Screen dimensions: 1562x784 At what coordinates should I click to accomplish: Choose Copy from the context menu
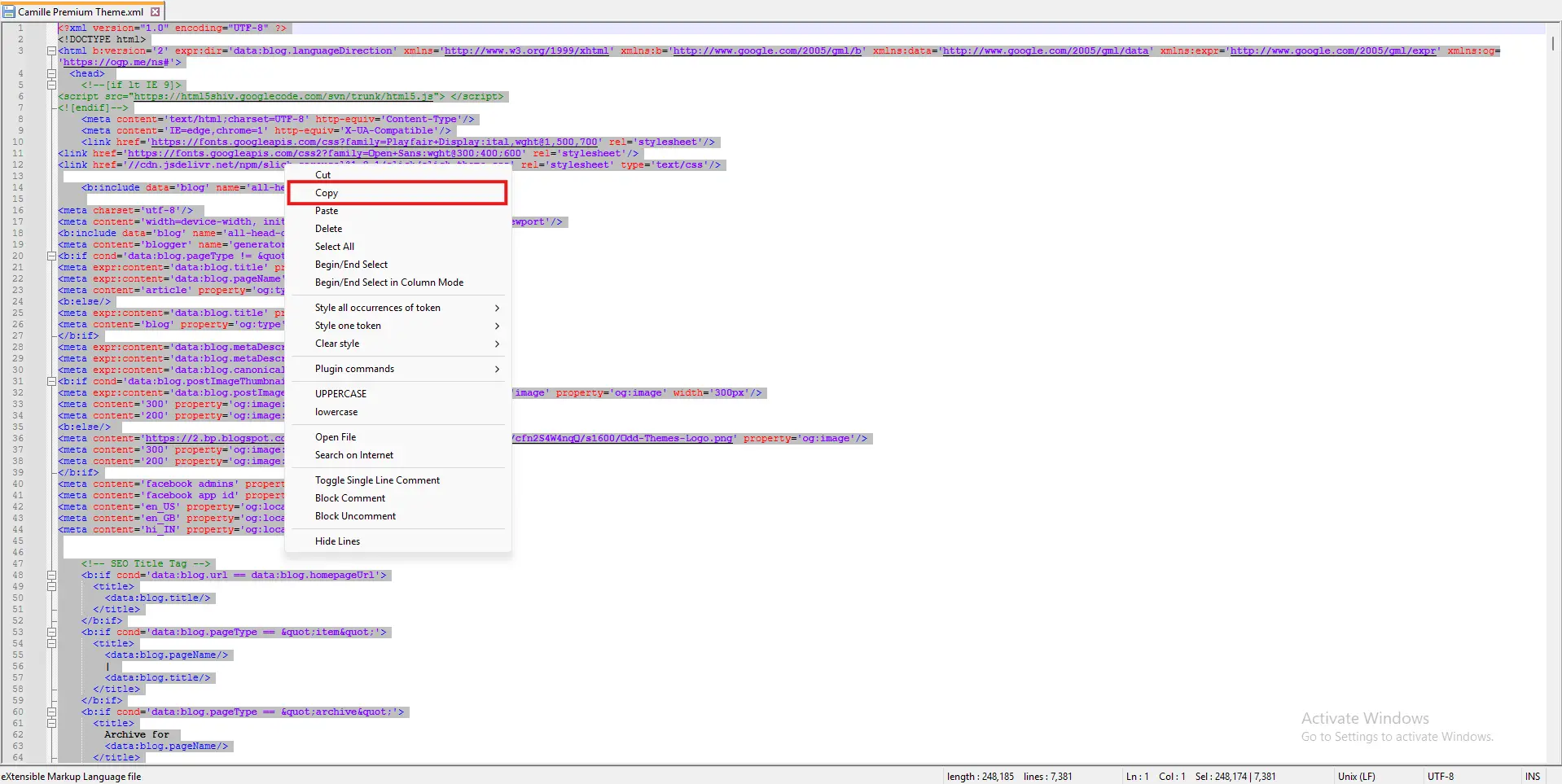click(327, 193)
